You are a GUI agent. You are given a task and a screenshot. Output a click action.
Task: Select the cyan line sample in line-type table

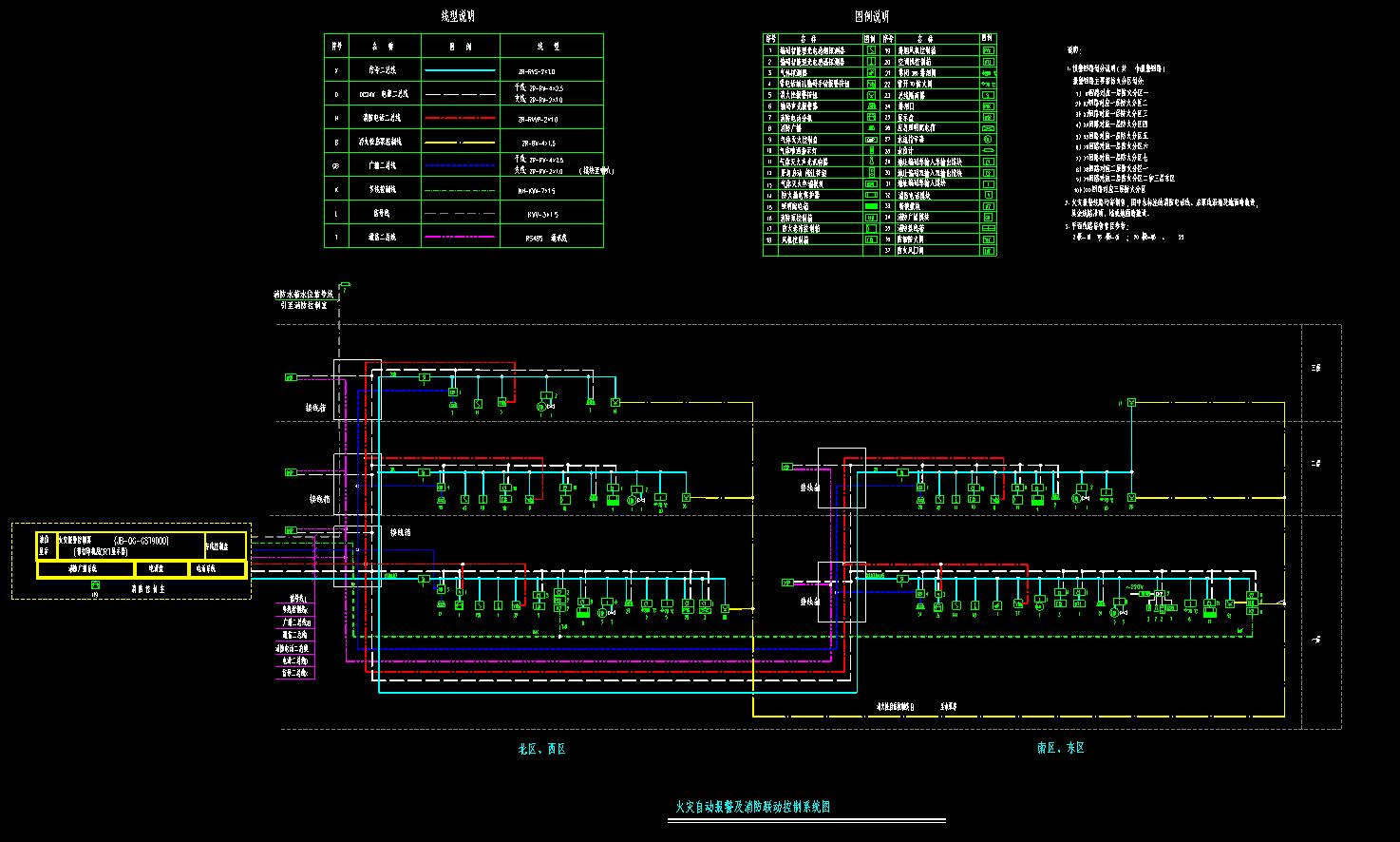[x=460, y=70]
